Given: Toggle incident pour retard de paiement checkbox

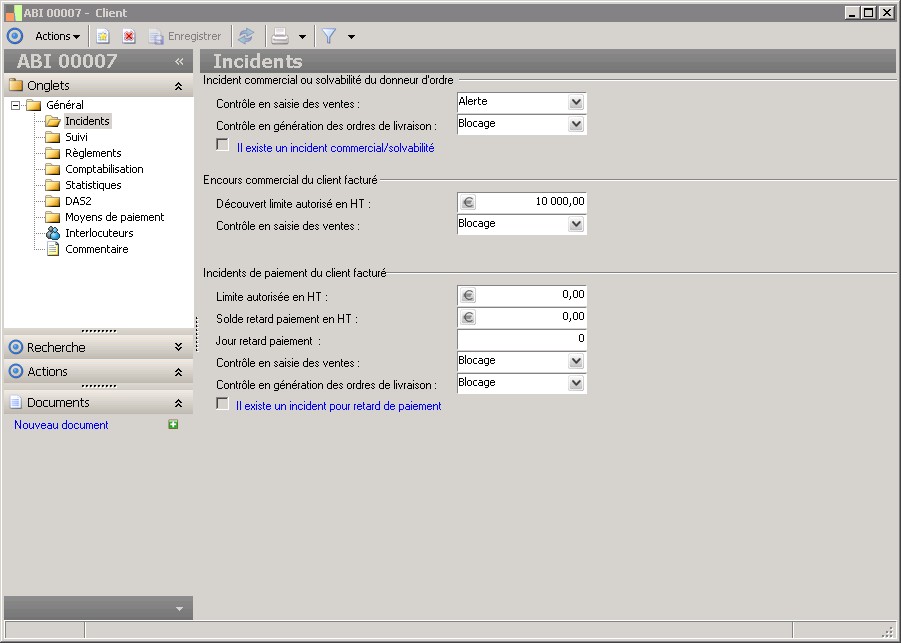Looking at the screenshot, I should pyautogui.click(x=222, y=403).
